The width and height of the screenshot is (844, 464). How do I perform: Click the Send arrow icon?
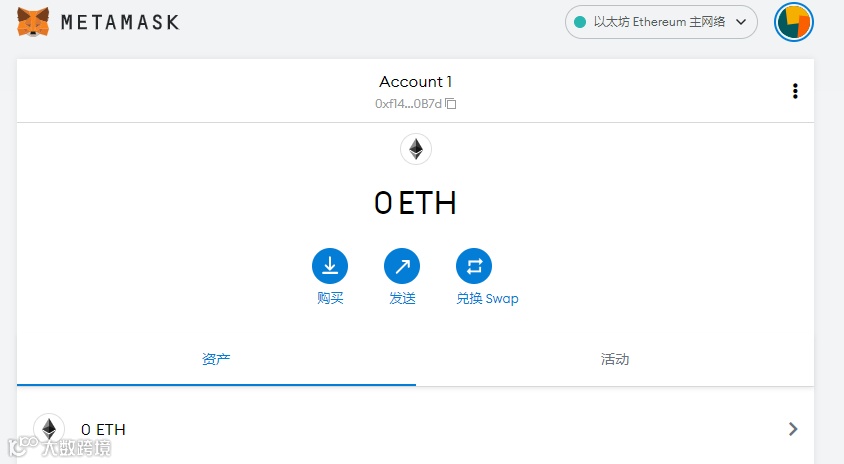tap(402, 266)
